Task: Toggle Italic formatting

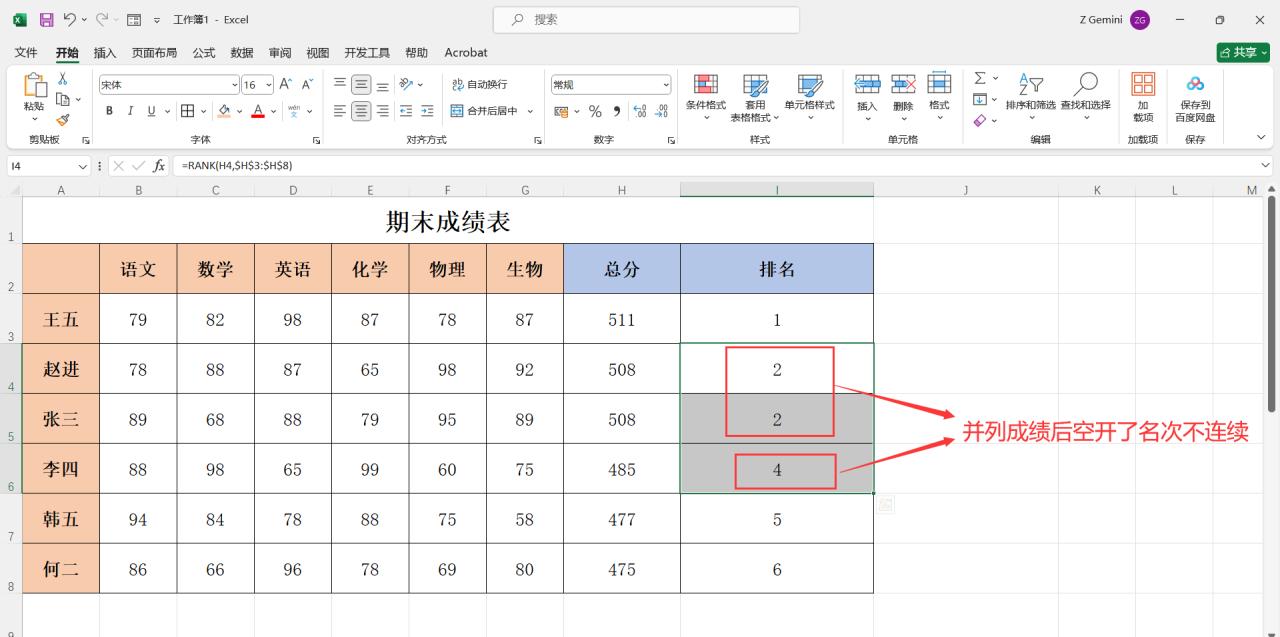Action: [x=130, y=111]
